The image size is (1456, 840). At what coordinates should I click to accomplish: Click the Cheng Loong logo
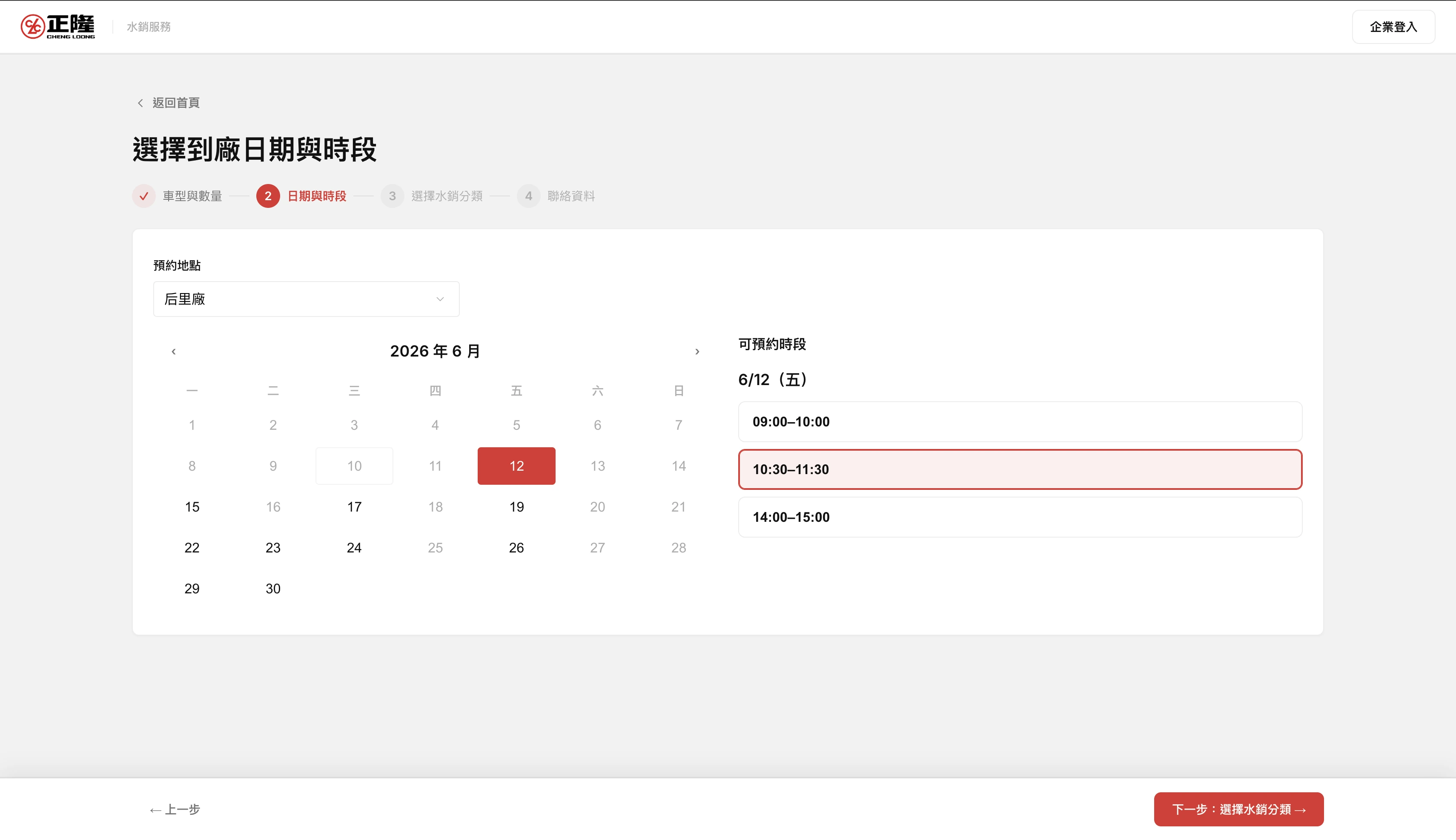tap(57, 26)
